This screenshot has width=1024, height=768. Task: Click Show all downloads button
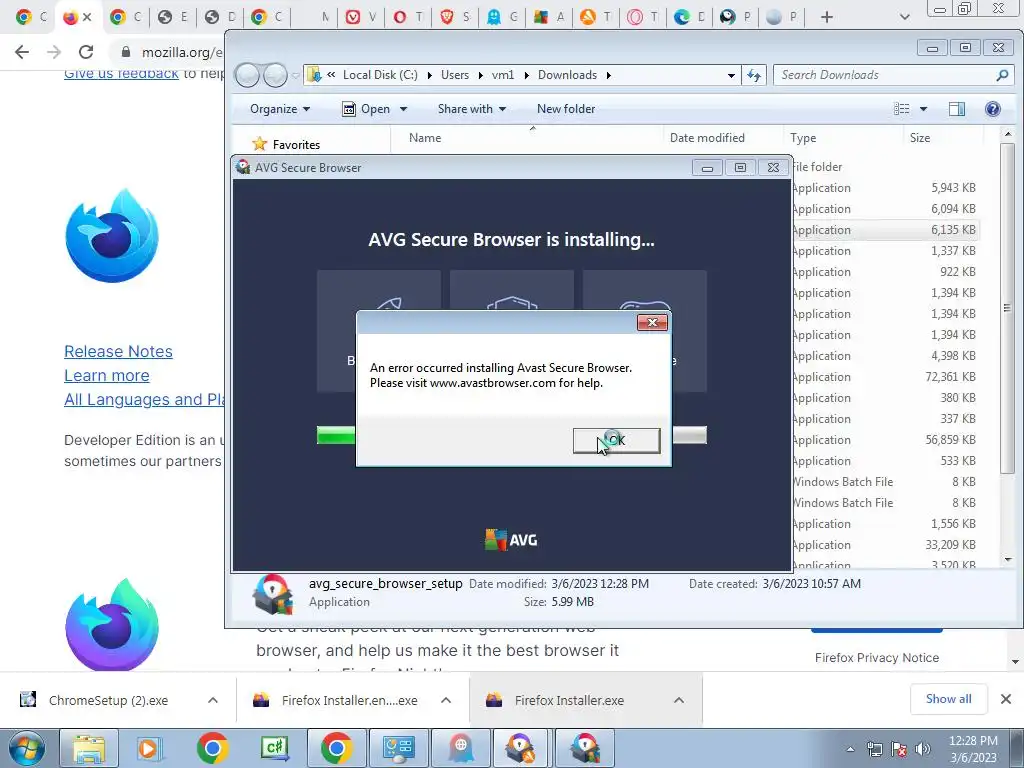click(x=948, y=699)
